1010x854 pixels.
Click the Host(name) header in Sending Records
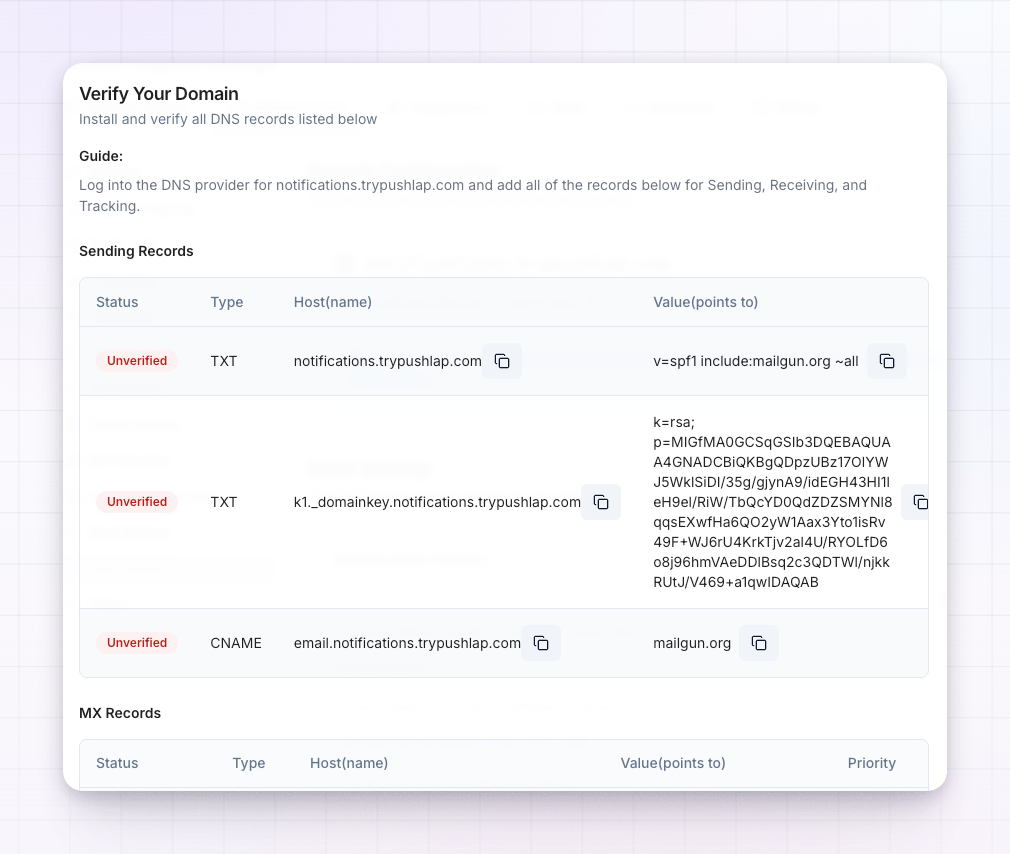click(x=332, y=302)
